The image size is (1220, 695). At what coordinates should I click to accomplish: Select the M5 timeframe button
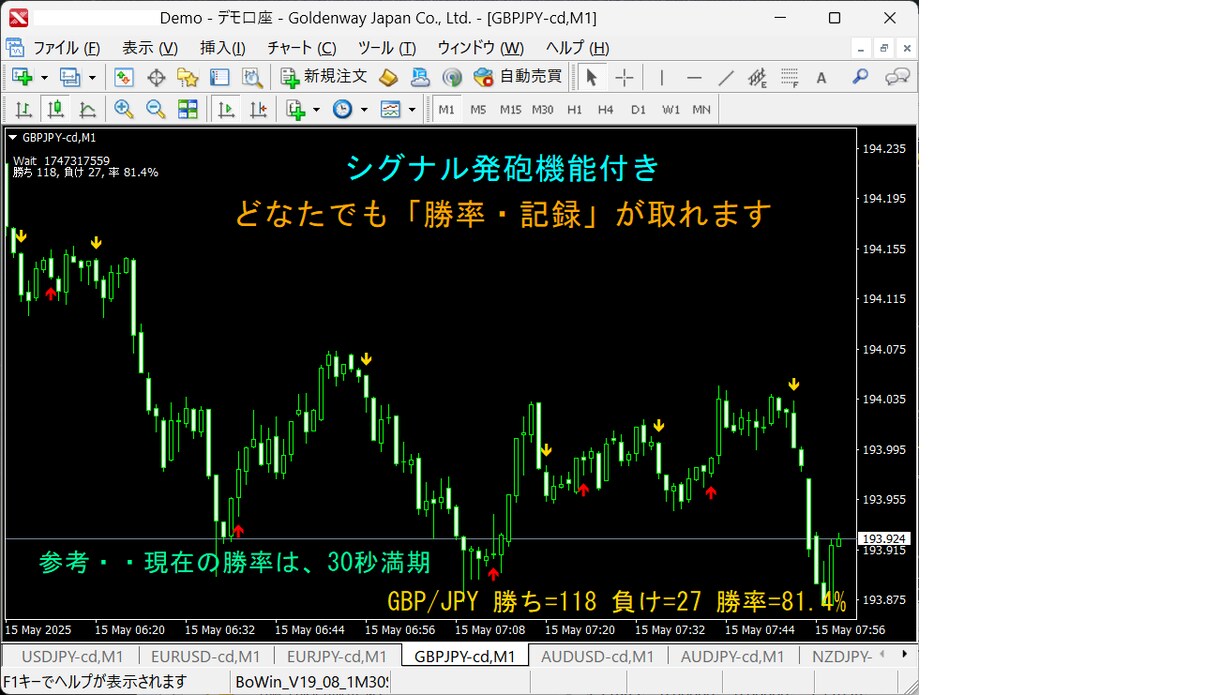(478, 109)
